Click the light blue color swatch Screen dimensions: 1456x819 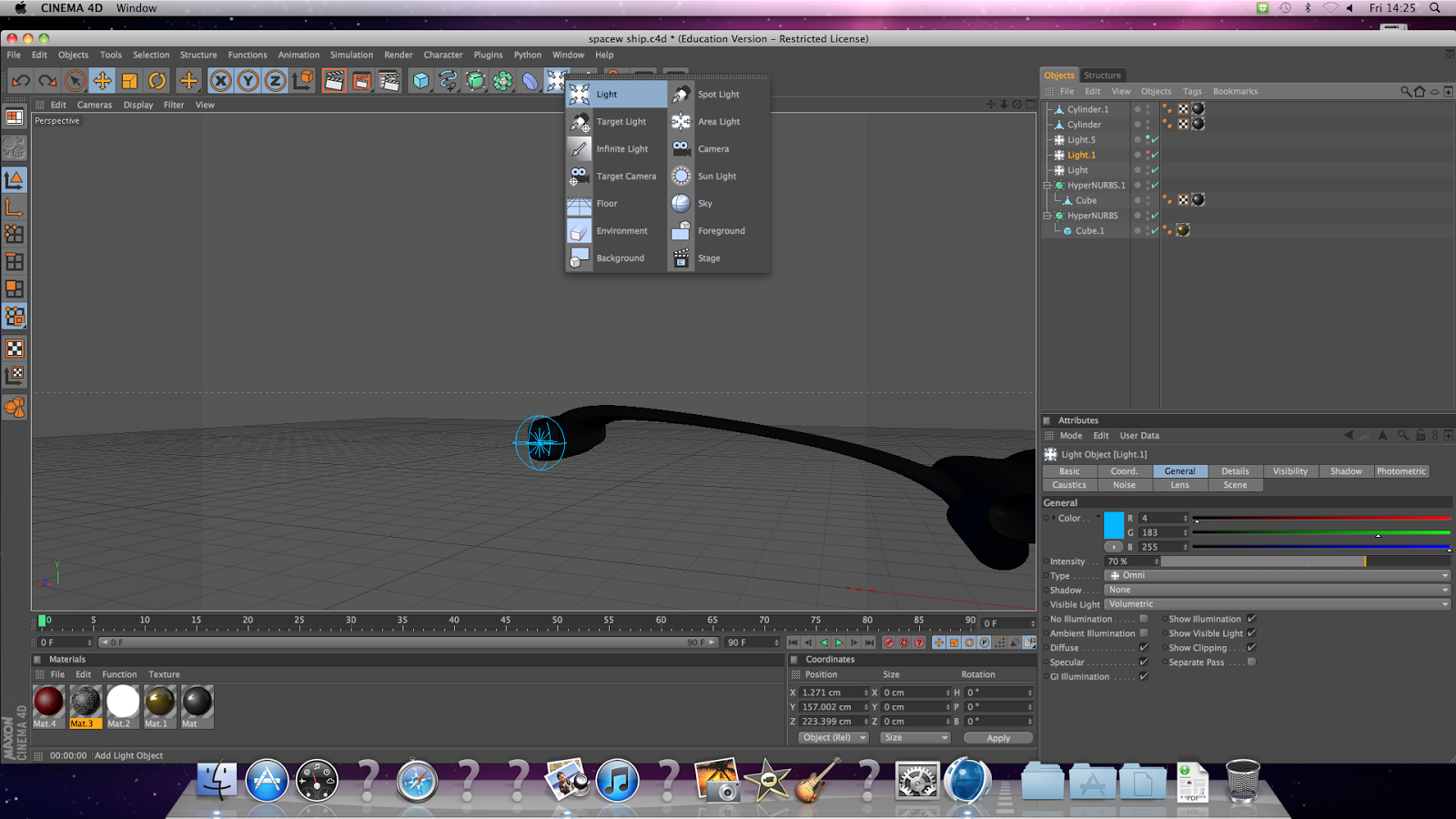tap(1116, 525)
